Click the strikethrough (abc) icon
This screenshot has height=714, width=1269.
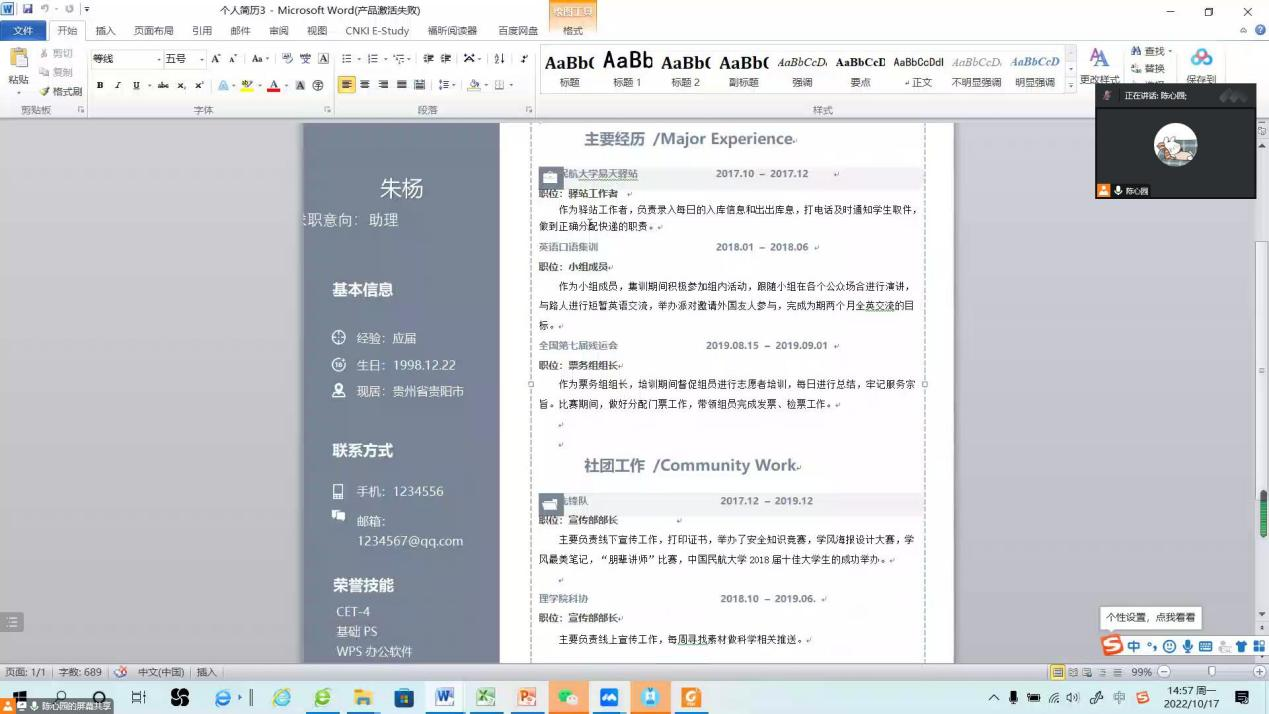coord(163,86)
